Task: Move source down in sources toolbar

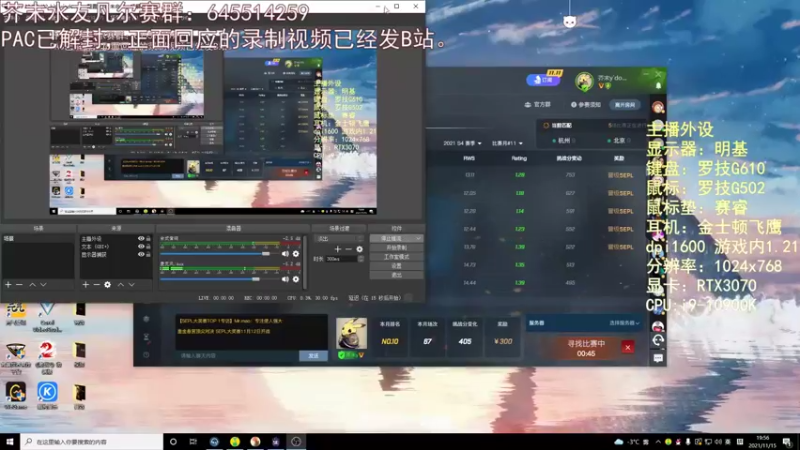Action: tap(132, 285)
